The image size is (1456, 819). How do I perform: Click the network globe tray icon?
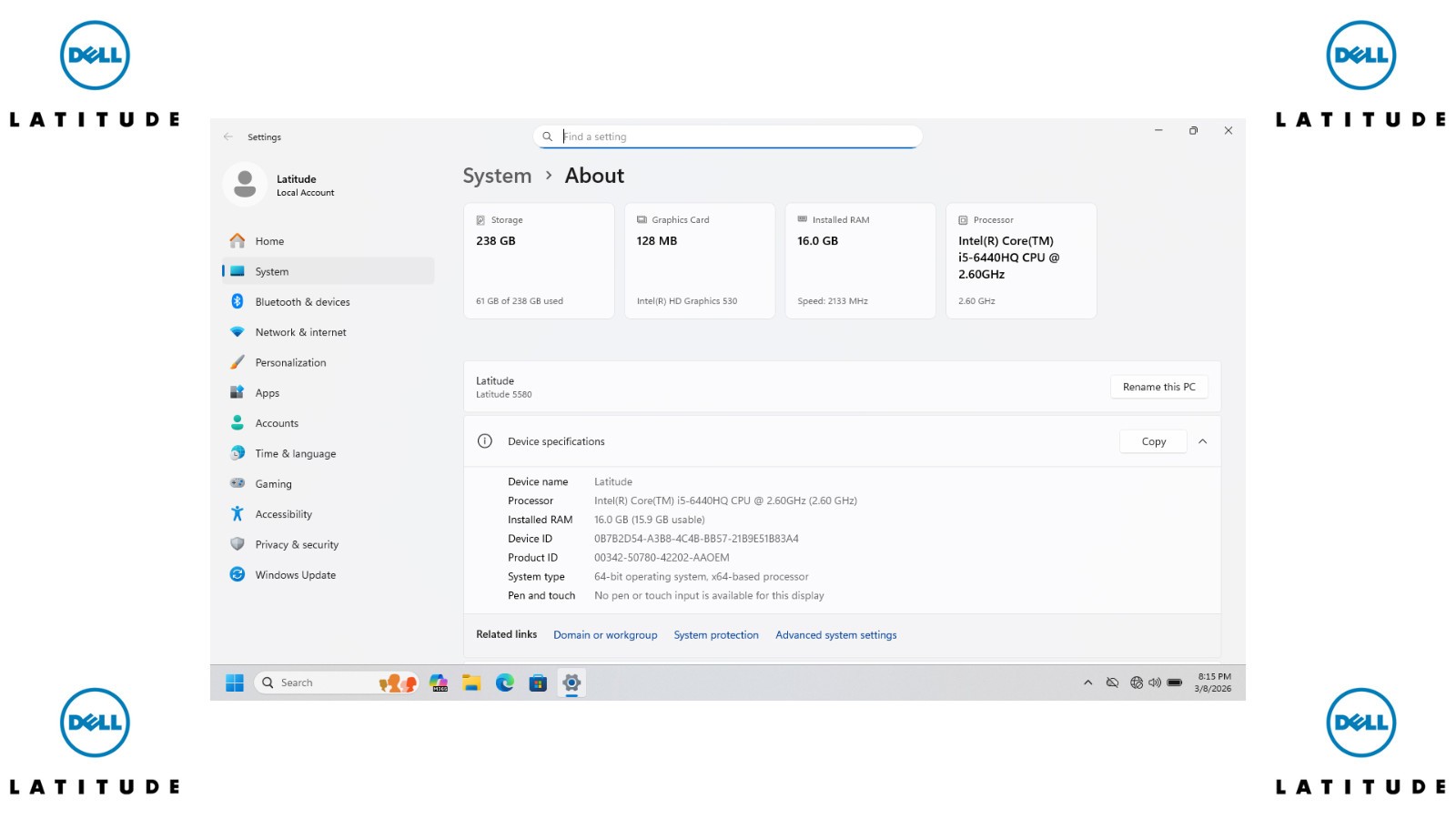pyautogui.click(x=1137, y=682)
